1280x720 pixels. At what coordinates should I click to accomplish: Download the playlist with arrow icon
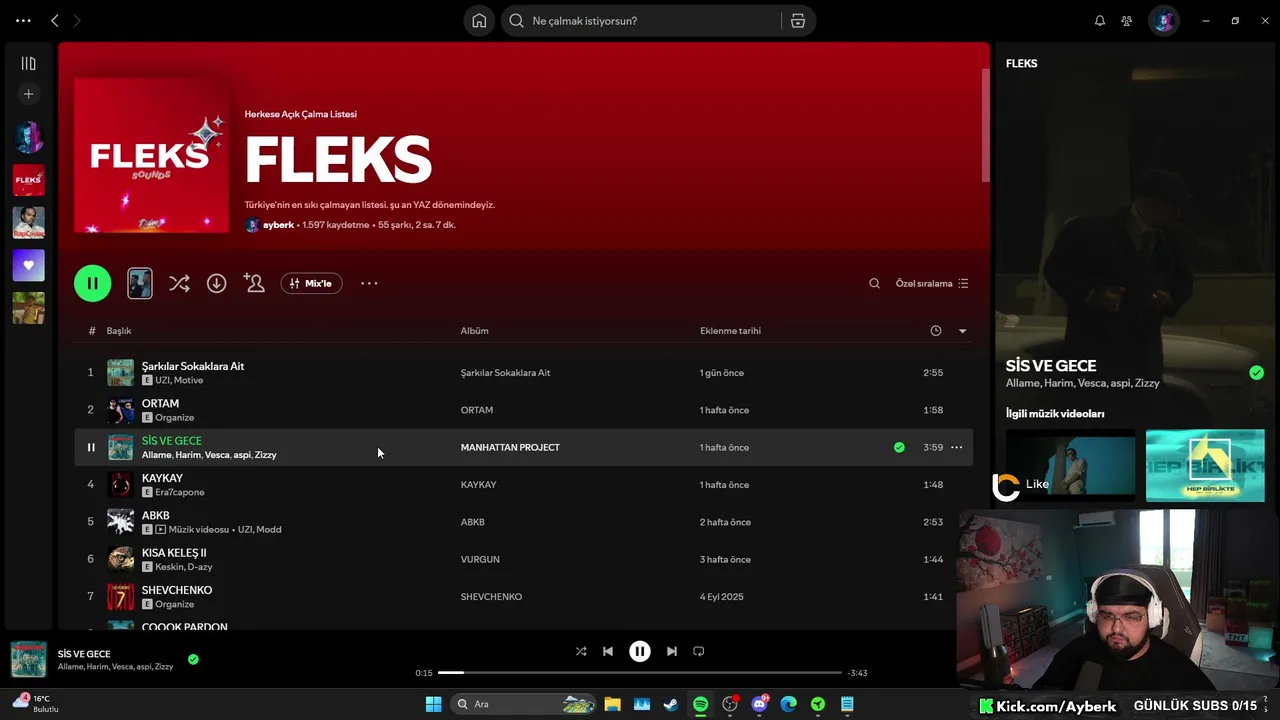pos(216,283)
